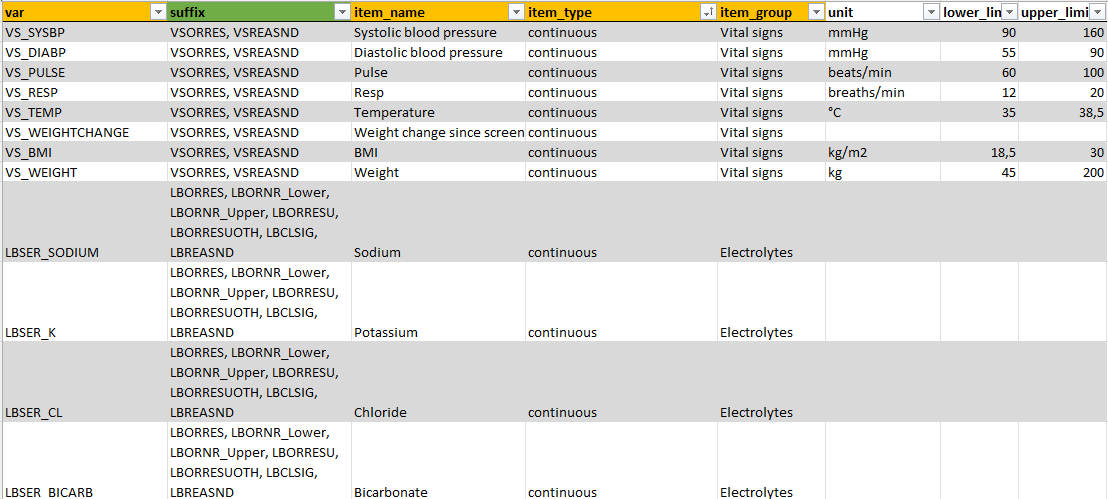The height and width of the screenshot is (499, 1108).
Task: Select the Diastolic blood pressure cell
Action: click(x=438, y=52)
